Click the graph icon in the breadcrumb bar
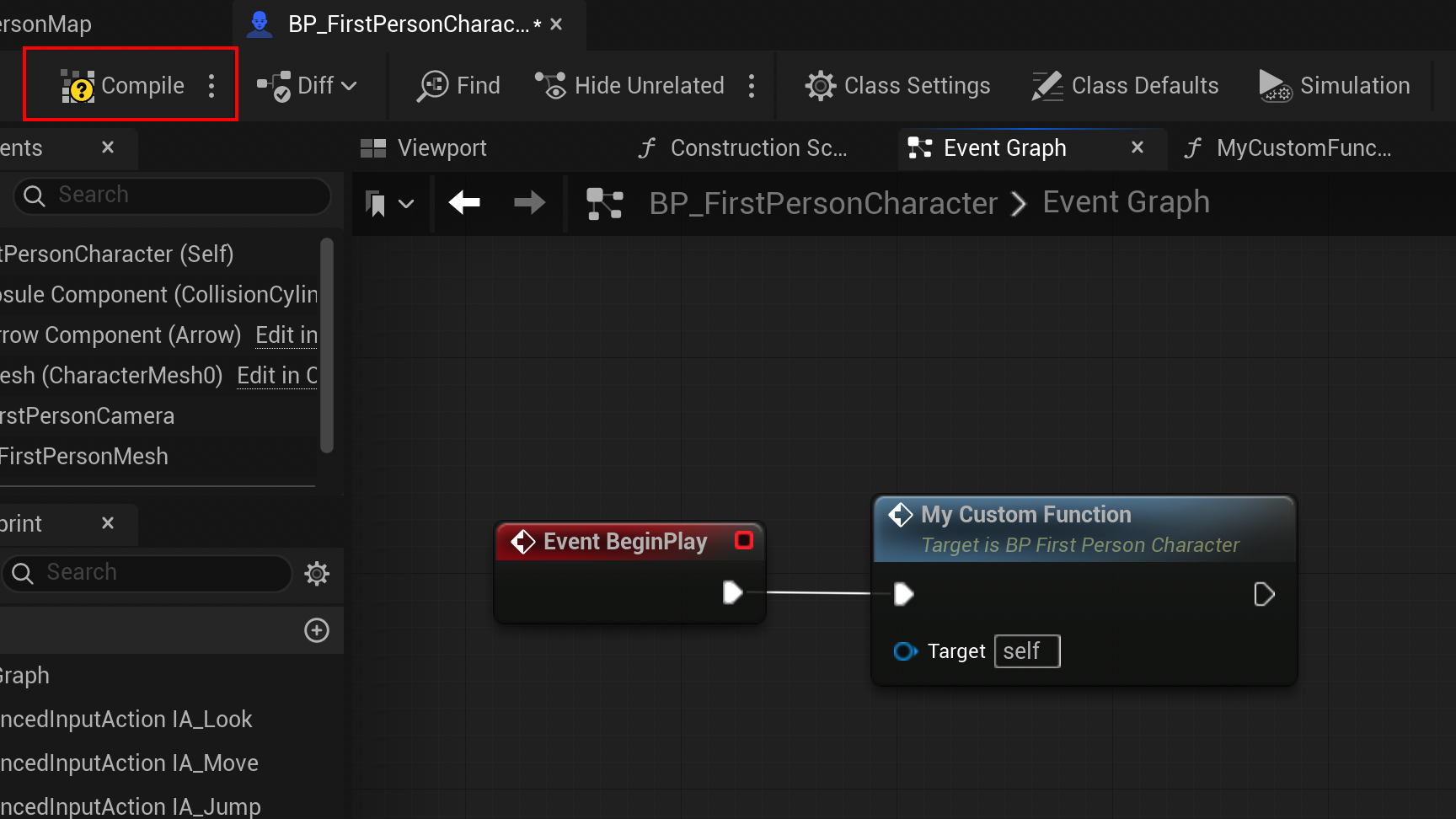This screenshot has height=819, width=1456. (605, 203)
